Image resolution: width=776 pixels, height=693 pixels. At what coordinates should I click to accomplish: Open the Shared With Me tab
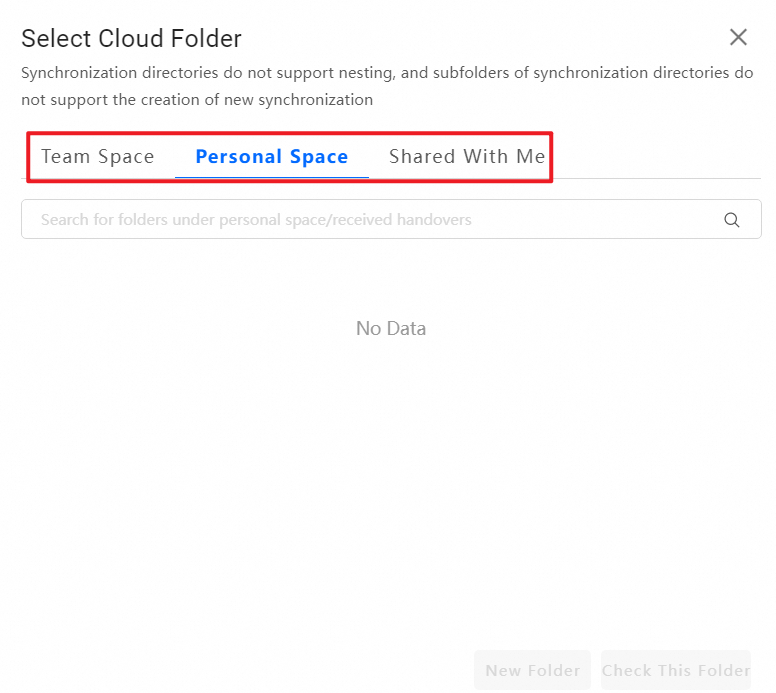point(467,157)
